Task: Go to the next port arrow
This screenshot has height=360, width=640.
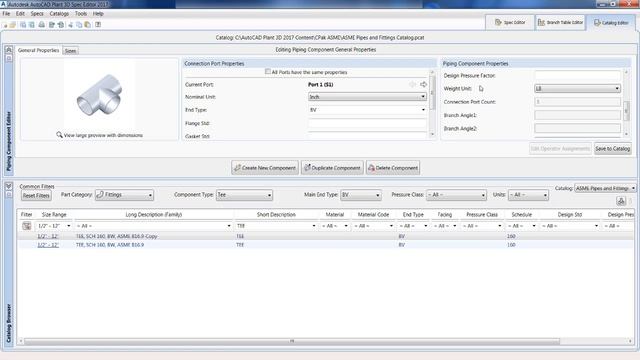Action: [x=423, y=84]
